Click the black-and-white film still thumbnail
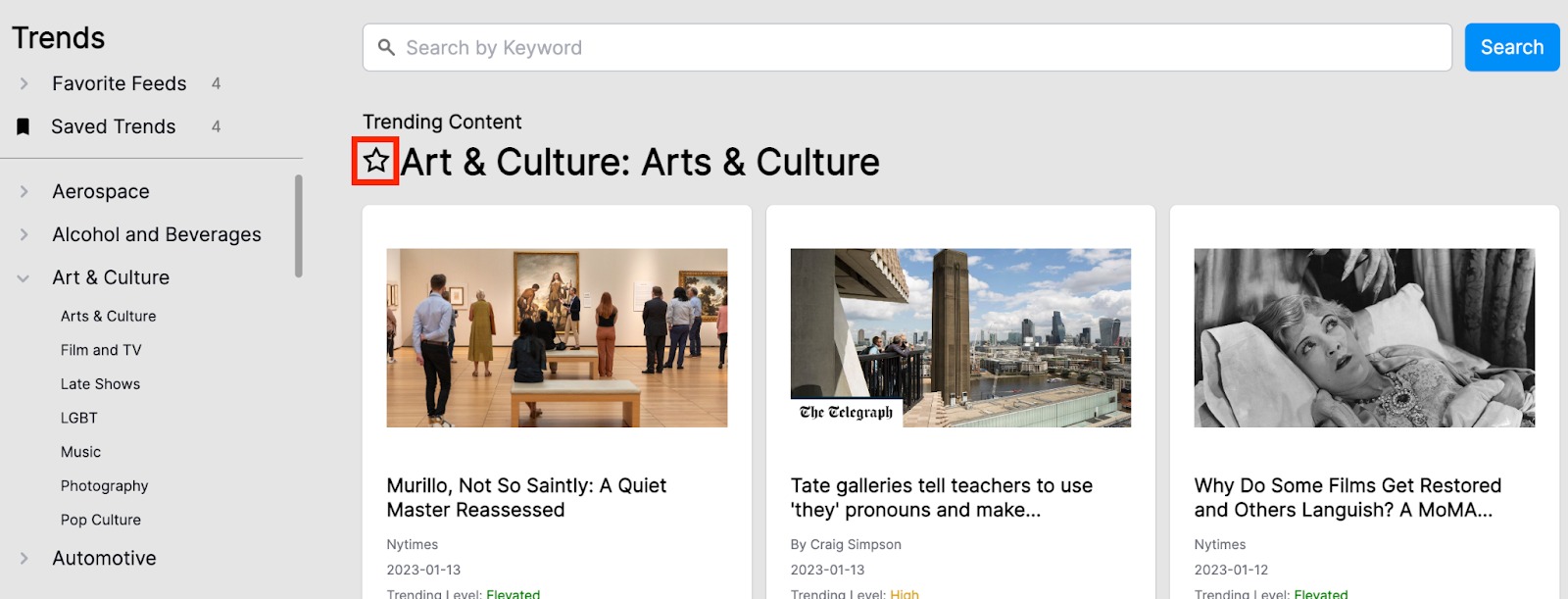 pyautogui.click(x=1364, y=337)
